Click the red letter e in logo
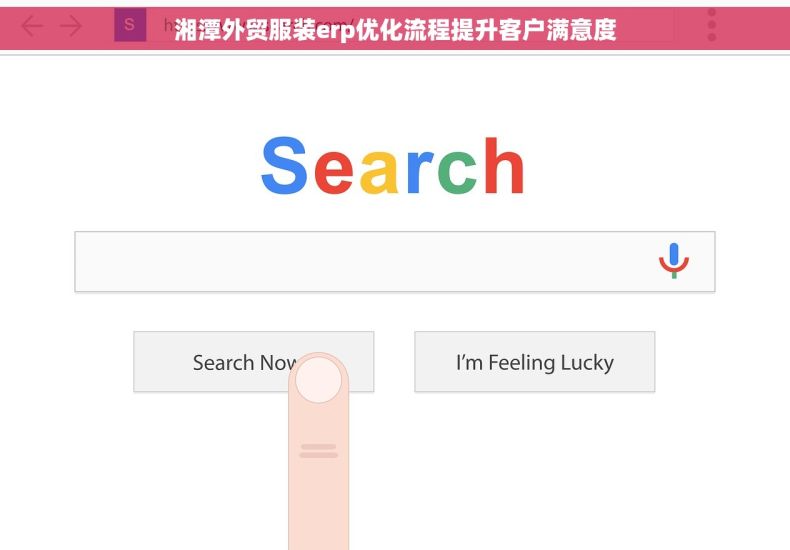This screenshot has width=790, height=550. coord(334,172)
